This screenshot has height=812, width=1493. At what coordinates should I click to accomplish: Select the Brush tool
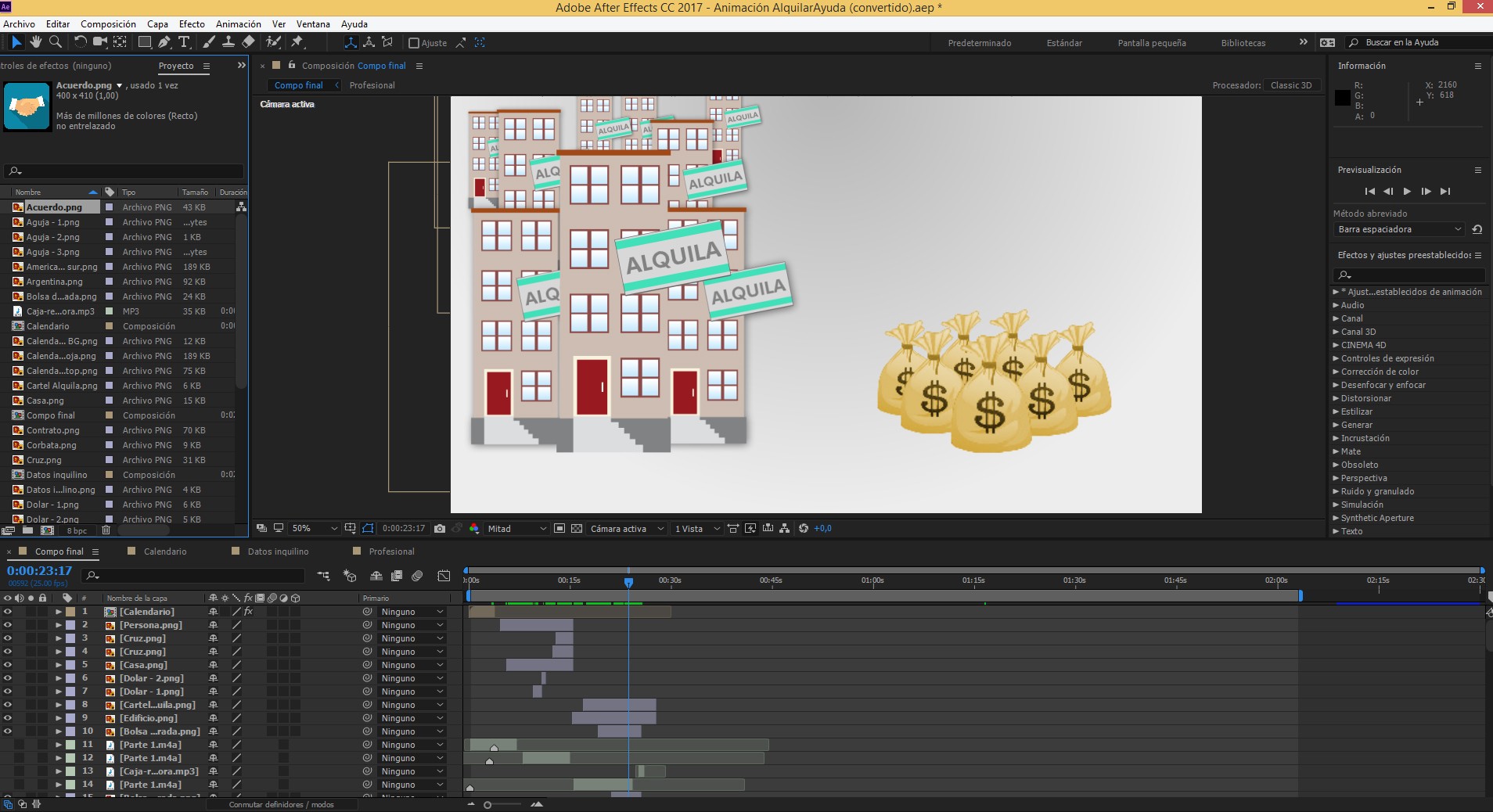click(210, 42)
